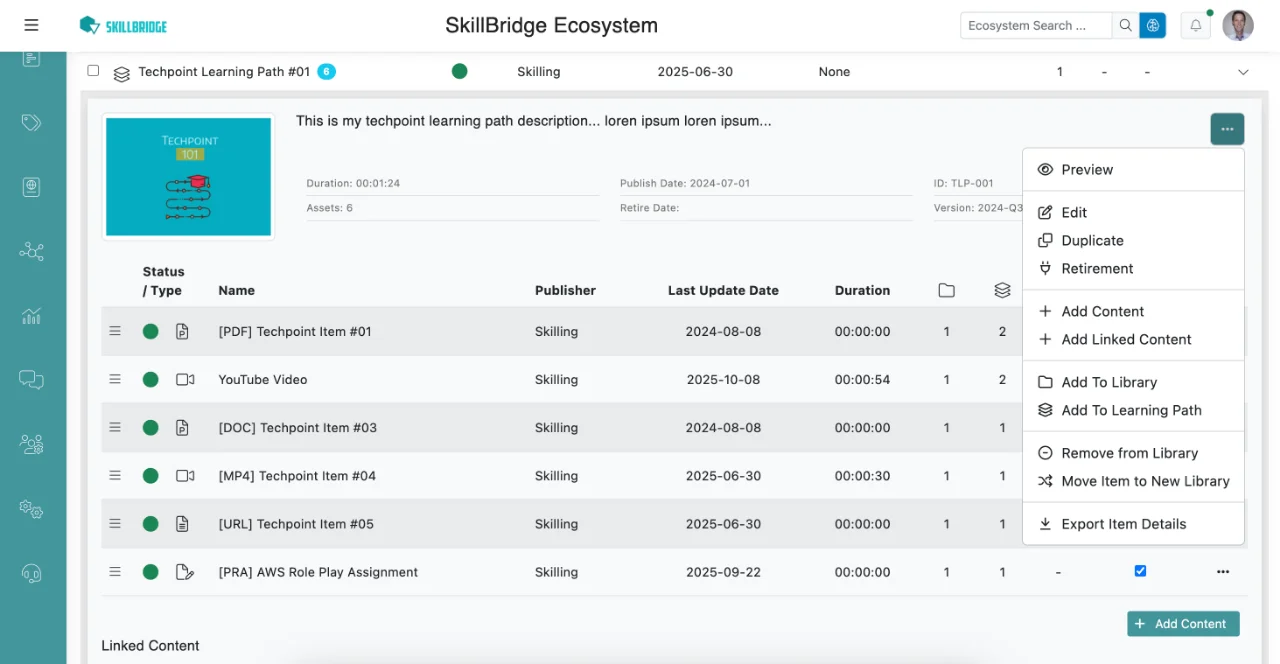1280x664 pixels.
Task: Open the hamburger navigation menu
Action: [31, 25]
